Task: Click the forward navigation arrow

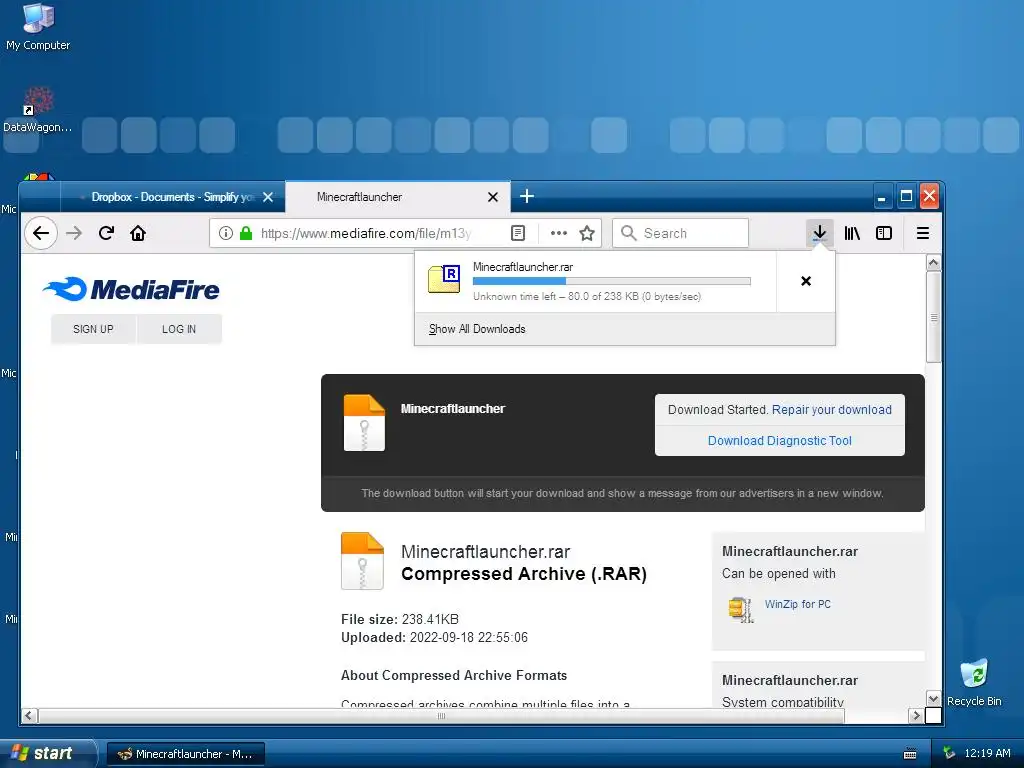Action: (74, 233)
